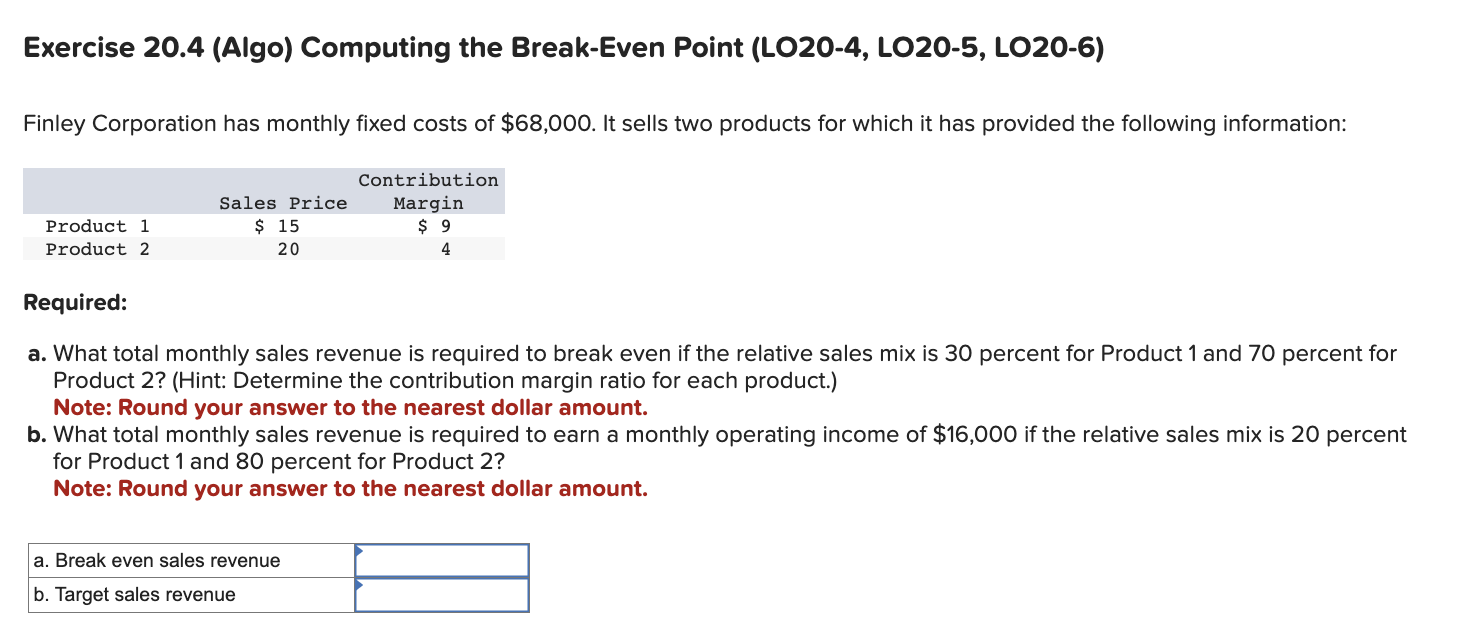Click the blue triangle marker on the break-even answer box
Viewport: 1468px width, 630px height.
tap(360, 551)
